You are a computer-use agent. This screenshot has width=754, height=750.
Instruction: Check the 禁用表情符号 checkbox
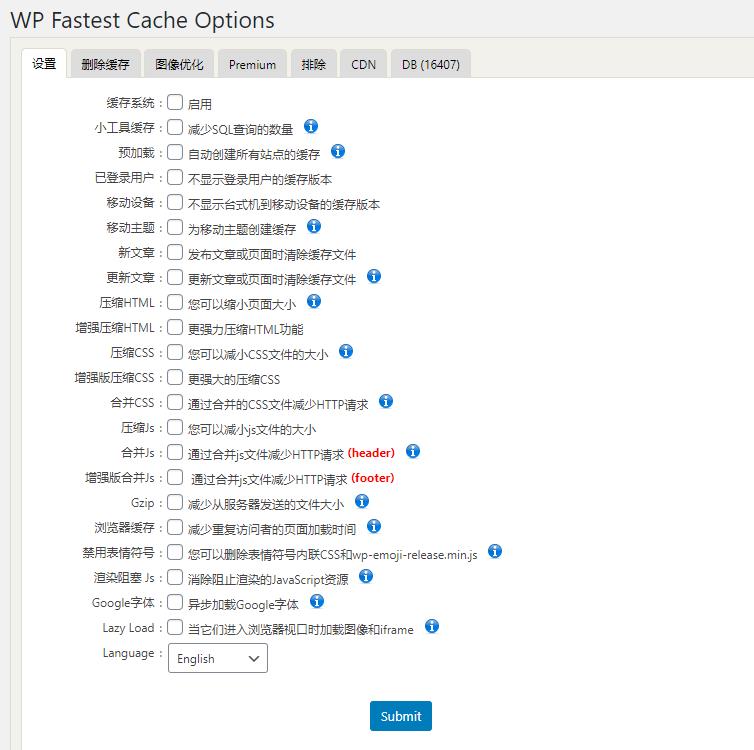pyautogui.click(x=175, y=552)
